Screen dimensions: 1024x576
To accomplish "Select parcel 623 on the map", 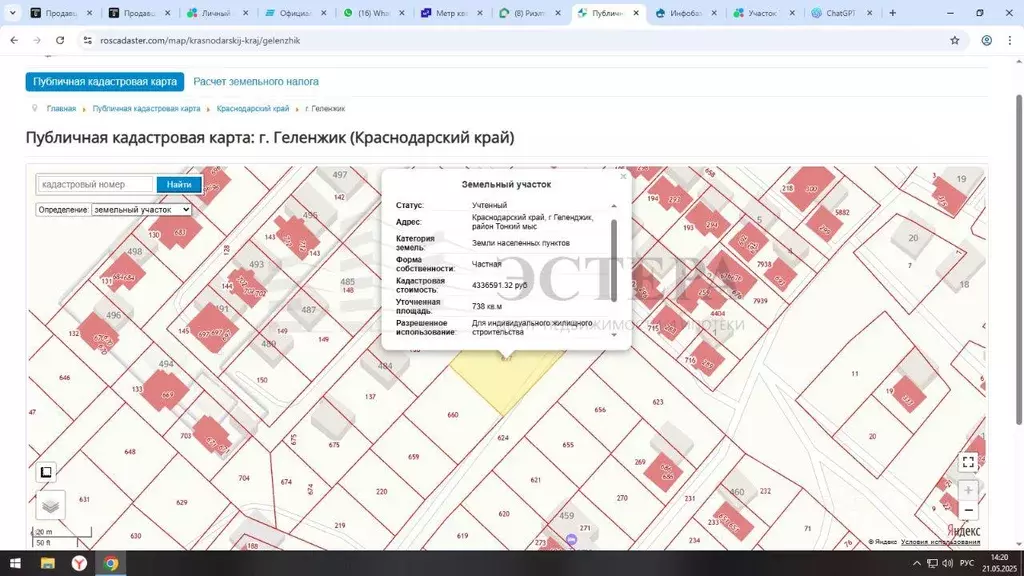I will coord(658,402).
